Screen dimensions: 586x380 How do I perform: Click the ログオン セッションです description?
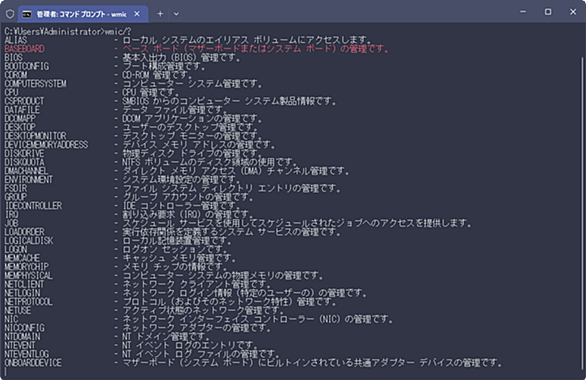pyautogui.click(x=175, y=249)
